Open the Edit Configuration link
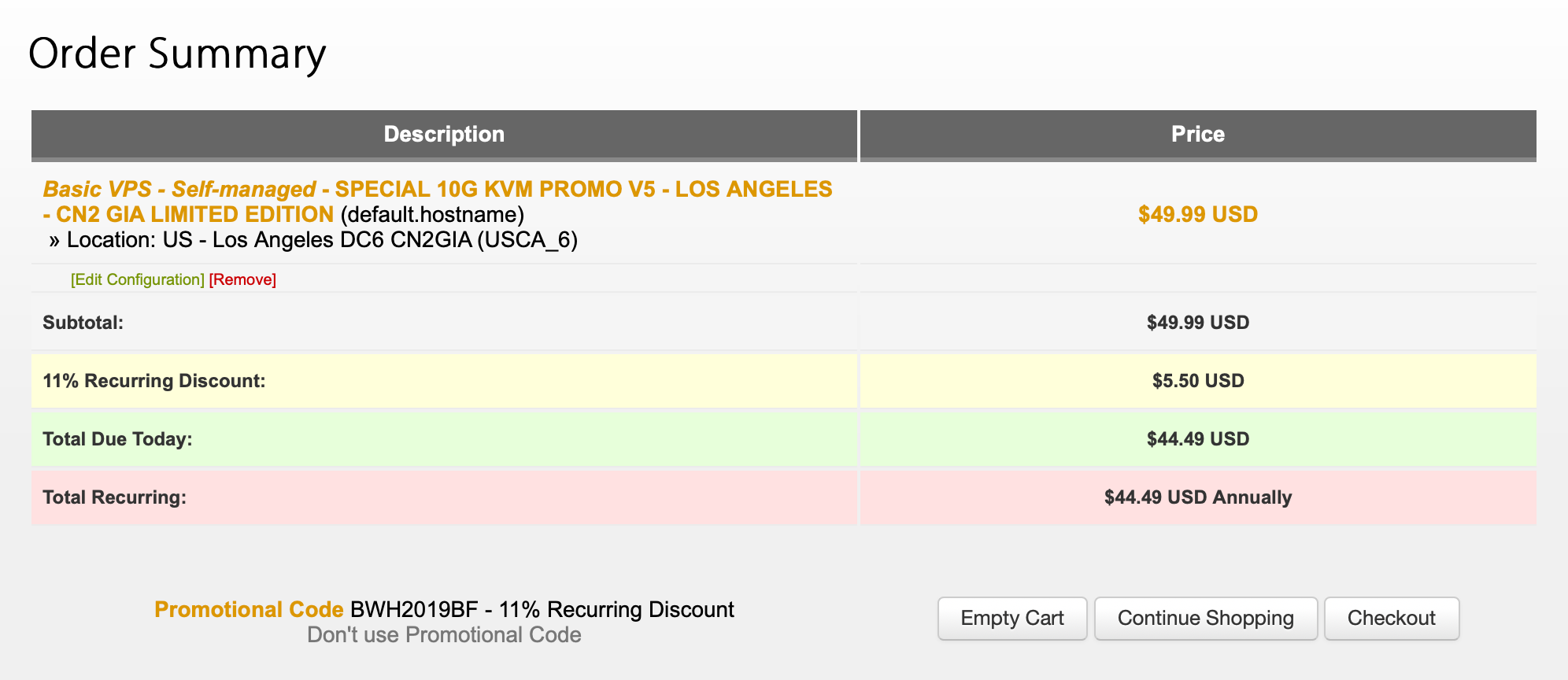Viewport: 1568px width, 680px height. 138,280
